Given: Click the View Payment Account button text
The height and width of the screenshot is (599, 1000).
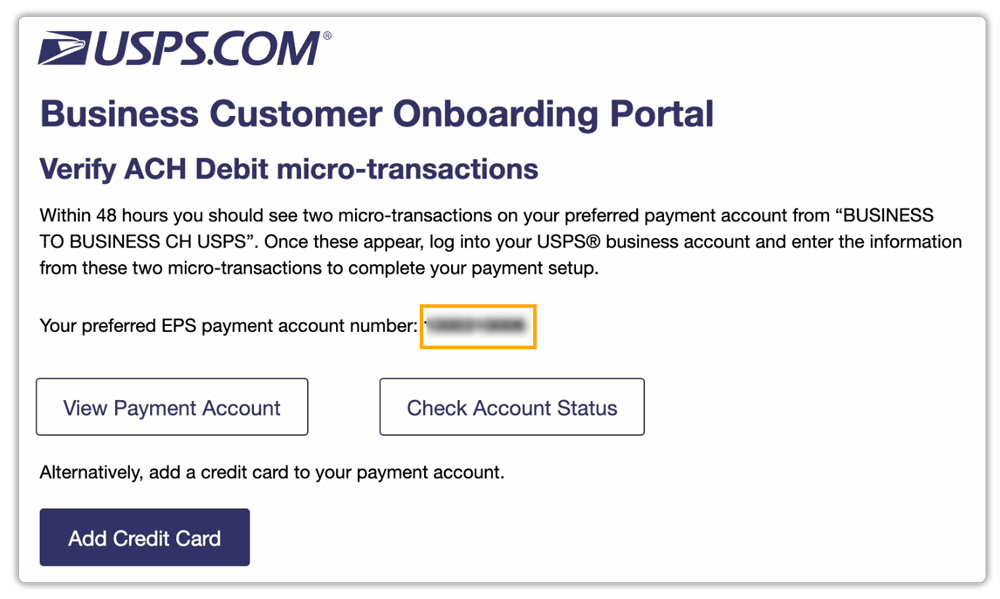Looking at the screenshot, I should 172,407.
